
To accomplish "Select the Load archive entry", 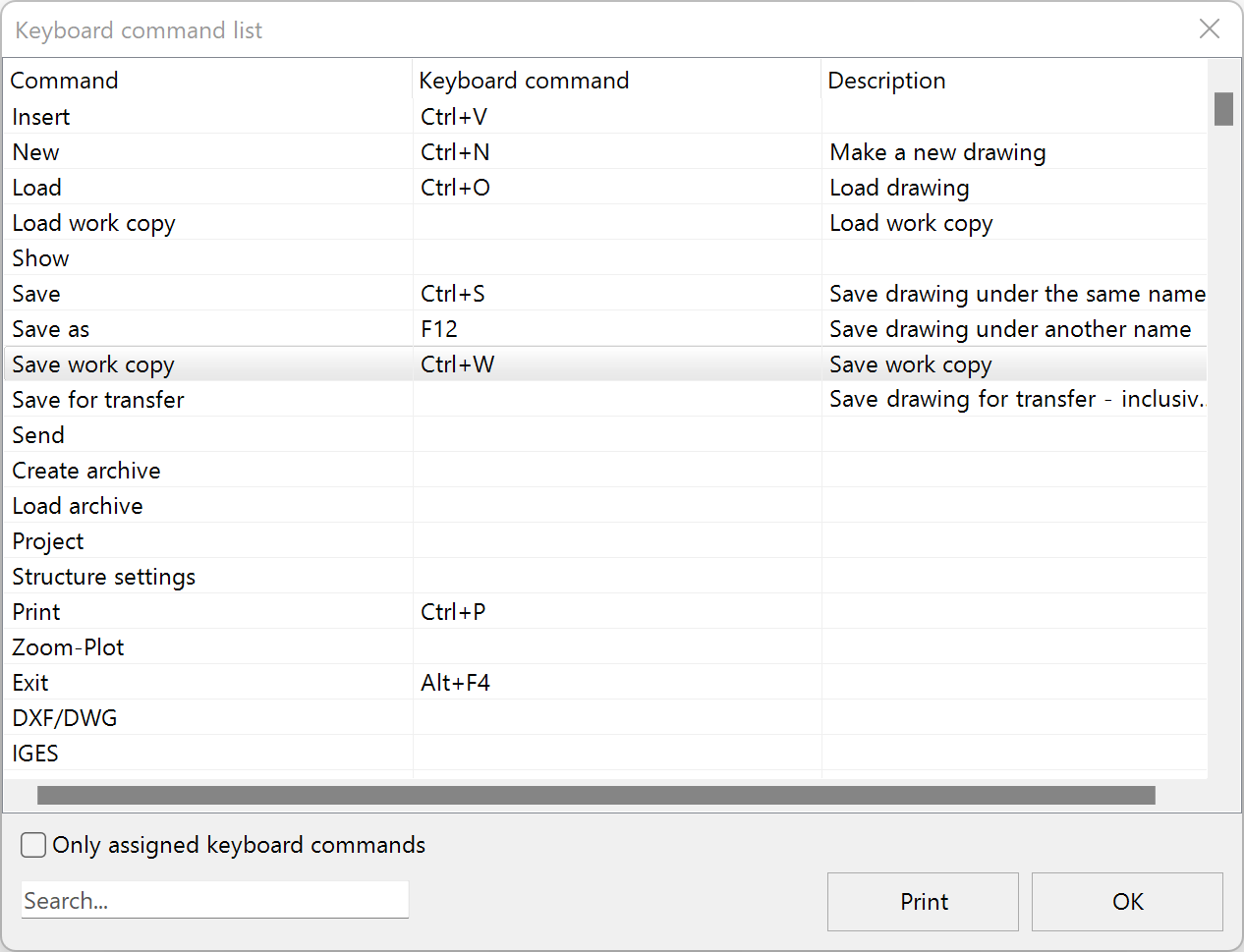I will (x=197, y=506).
